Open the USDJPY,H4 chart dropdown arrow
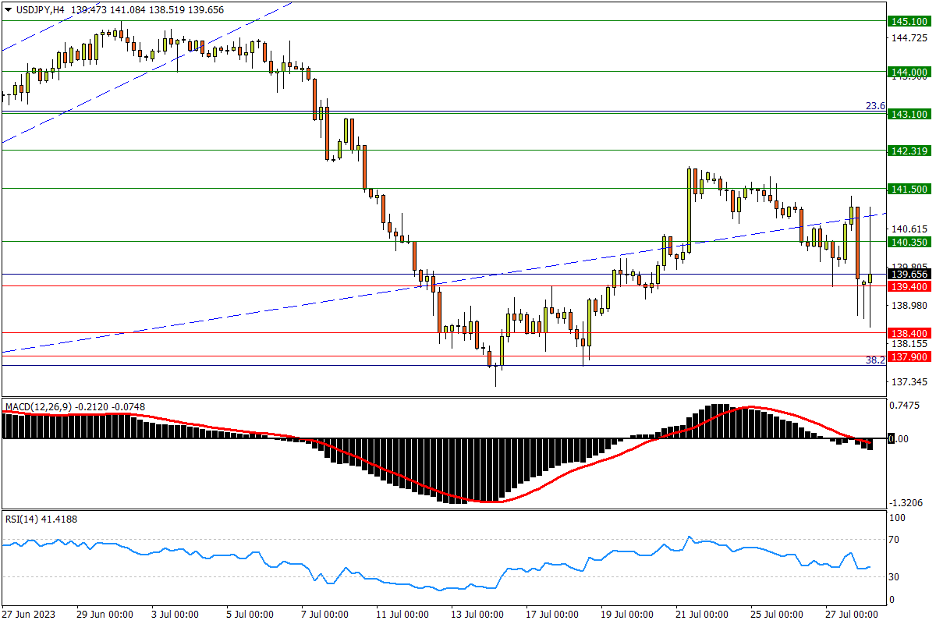The image size is (936, 624). coord(9,9)
